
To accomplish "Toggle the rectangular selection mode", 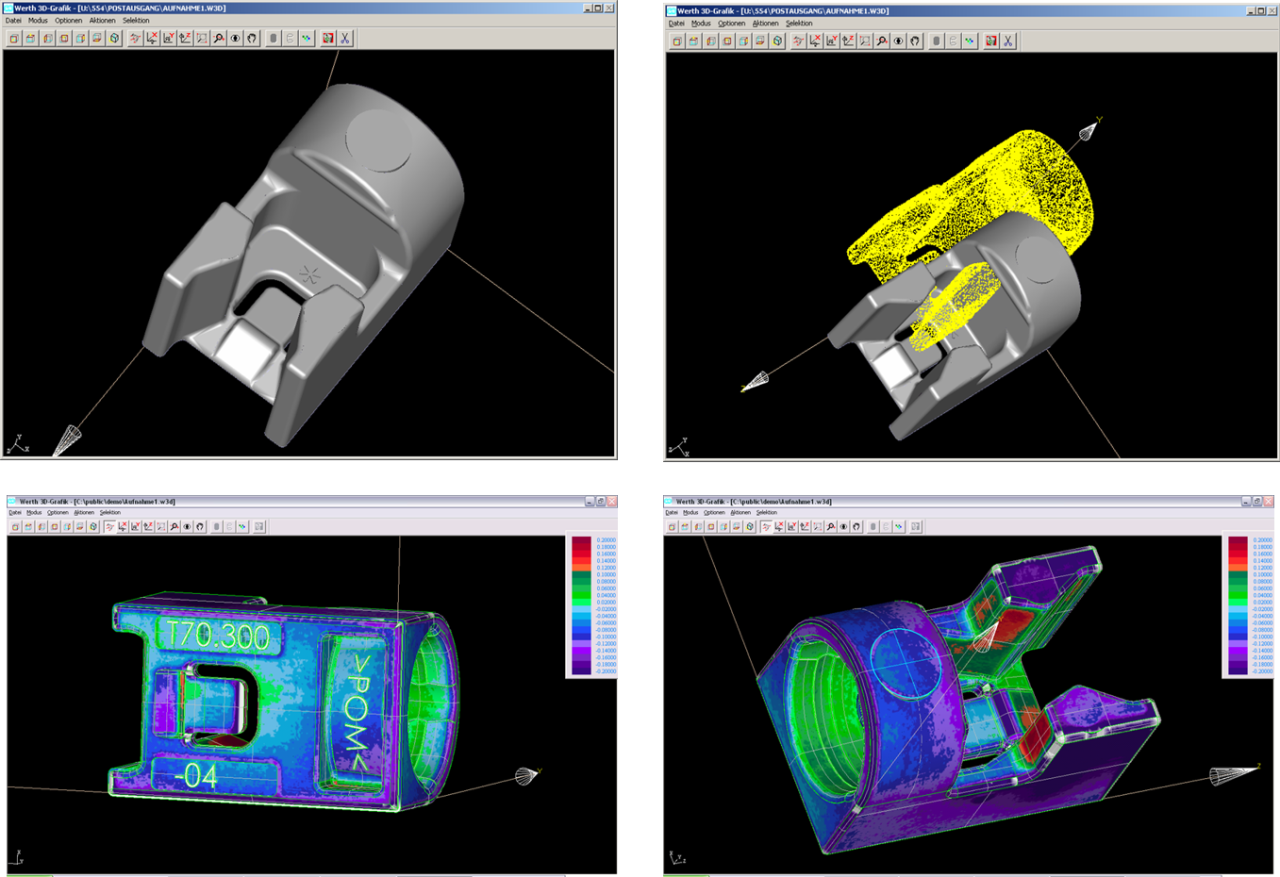I will point(200,38).
